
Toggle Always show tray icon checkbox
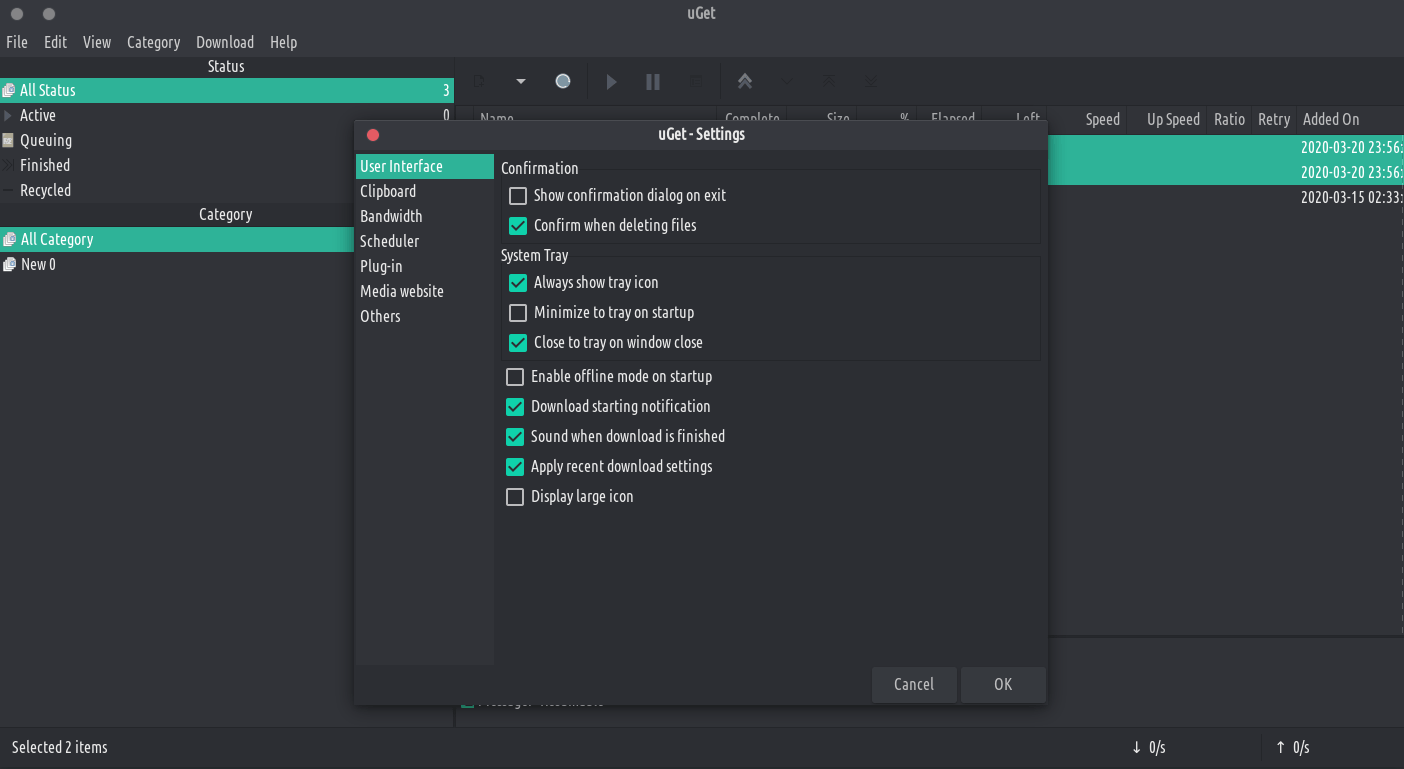tap(518, 283)
